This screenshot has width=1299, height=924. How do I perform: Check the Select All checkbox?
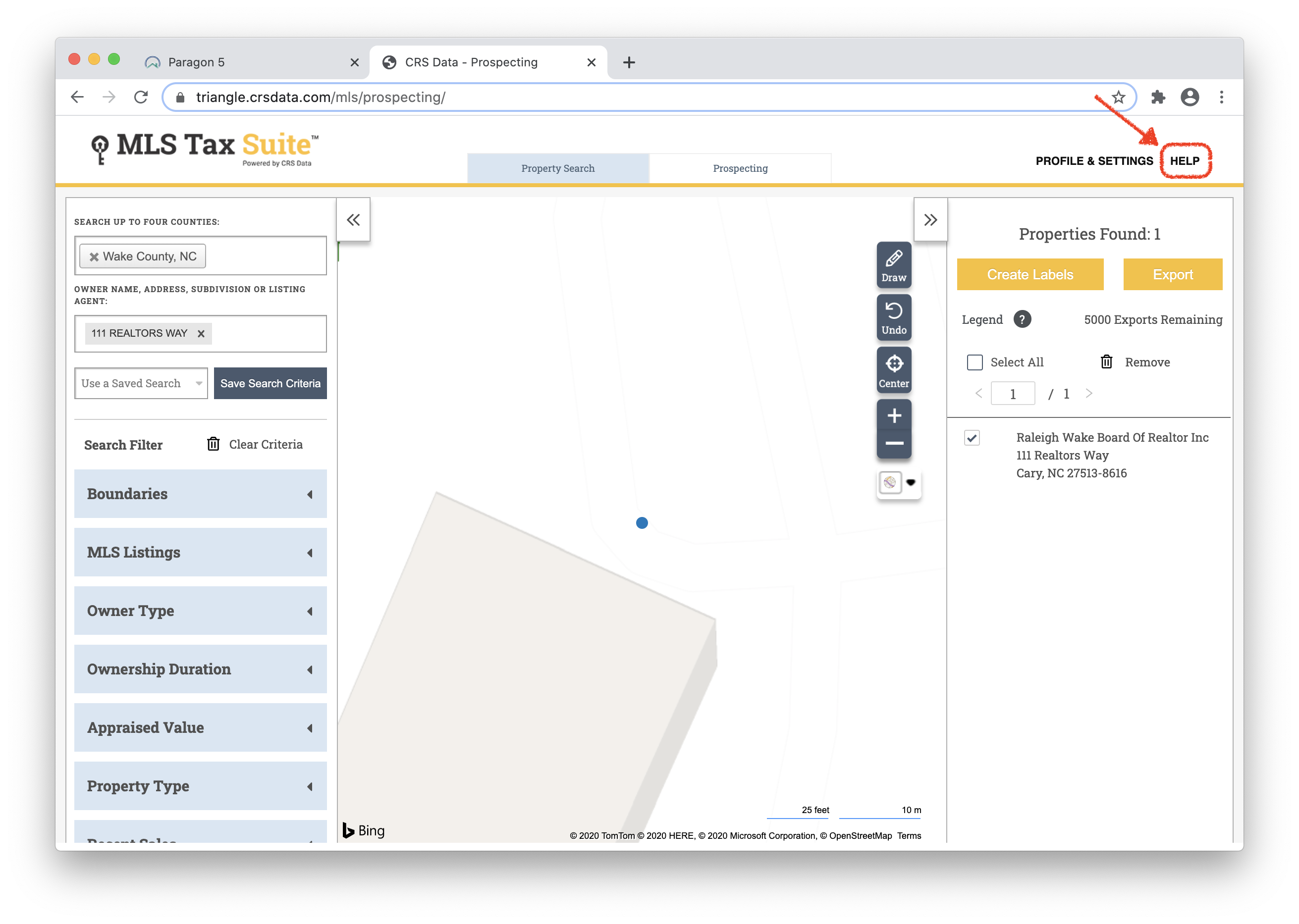(x=974, y=362)
